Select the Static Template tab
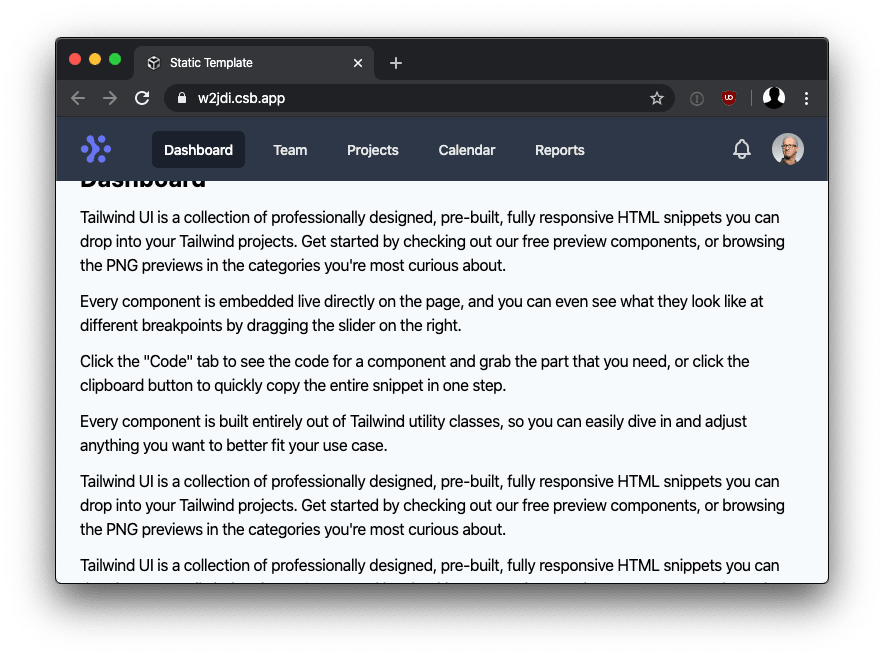This screenshot has width=884, height=657. pos(254,63)
